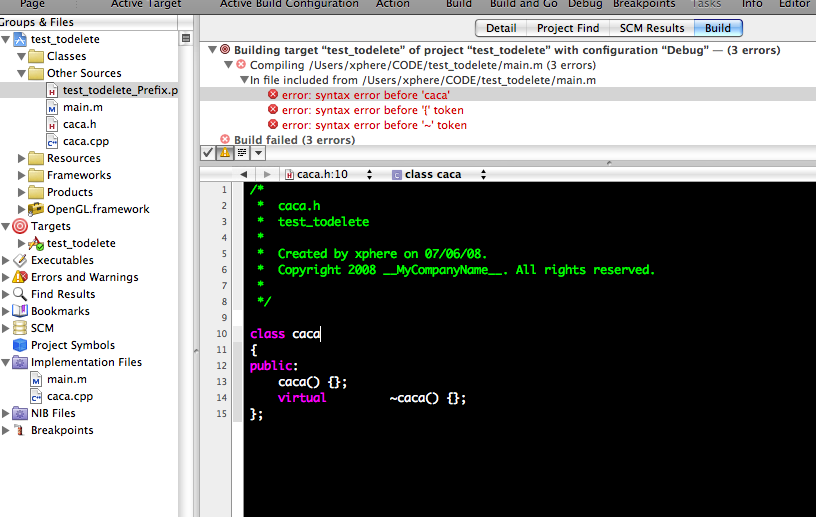This screenshot has height=517, width=816.
Task: Click the Find Results magnifier icon
Action: pyautogui.click(x=20, y=294)
